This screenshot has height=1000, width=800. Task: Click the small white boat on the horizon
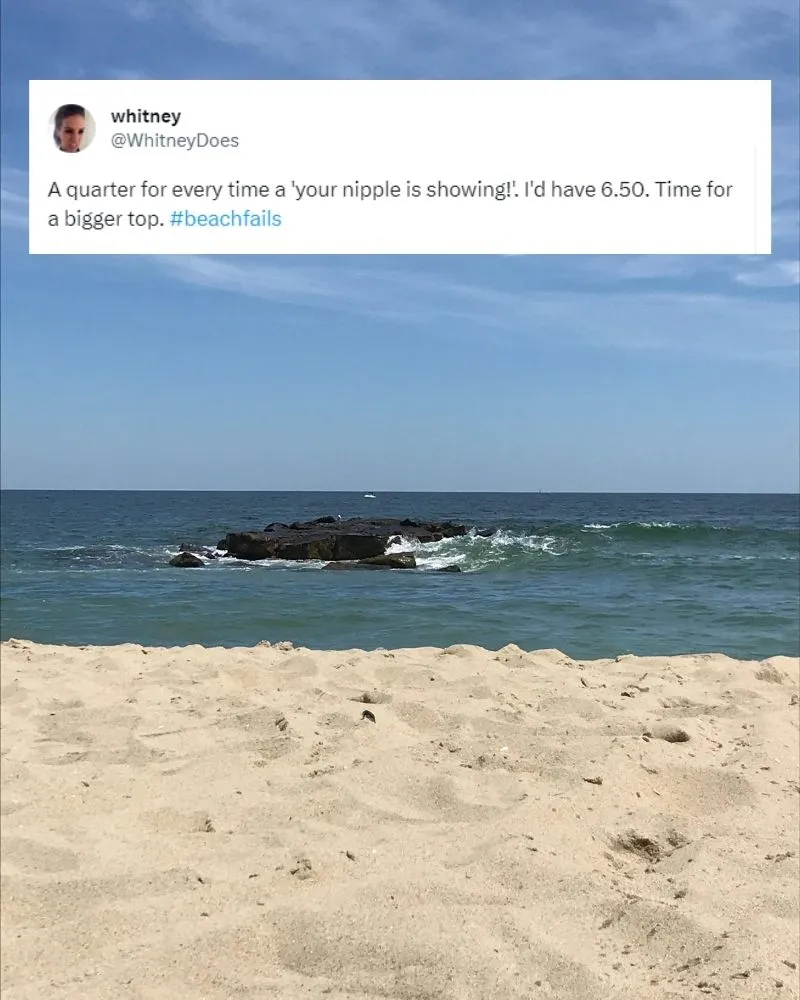(x=369, y=495)
